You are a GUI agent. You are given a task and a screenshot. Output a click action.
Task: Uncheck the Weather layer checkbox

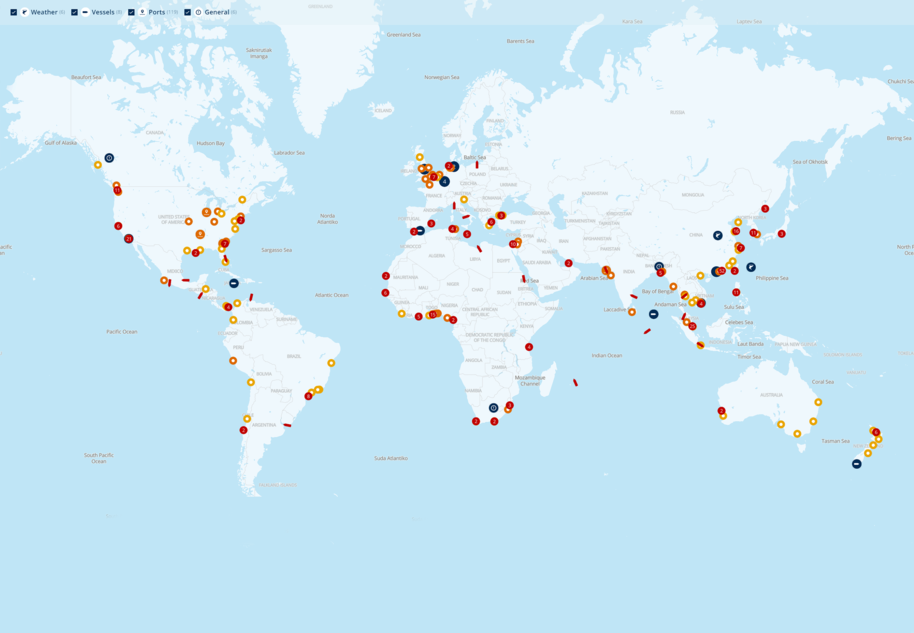click(x=13, y=13)
